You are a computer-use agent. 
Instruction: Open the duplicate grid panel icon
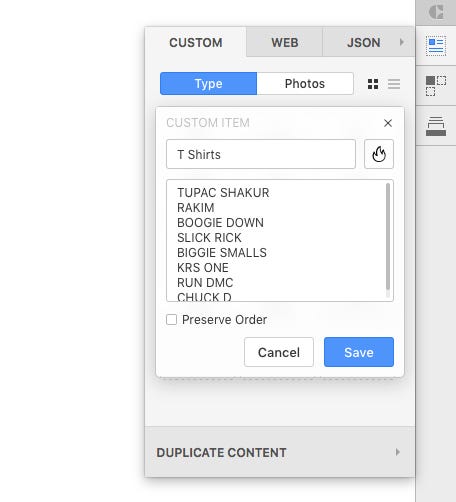436,86
